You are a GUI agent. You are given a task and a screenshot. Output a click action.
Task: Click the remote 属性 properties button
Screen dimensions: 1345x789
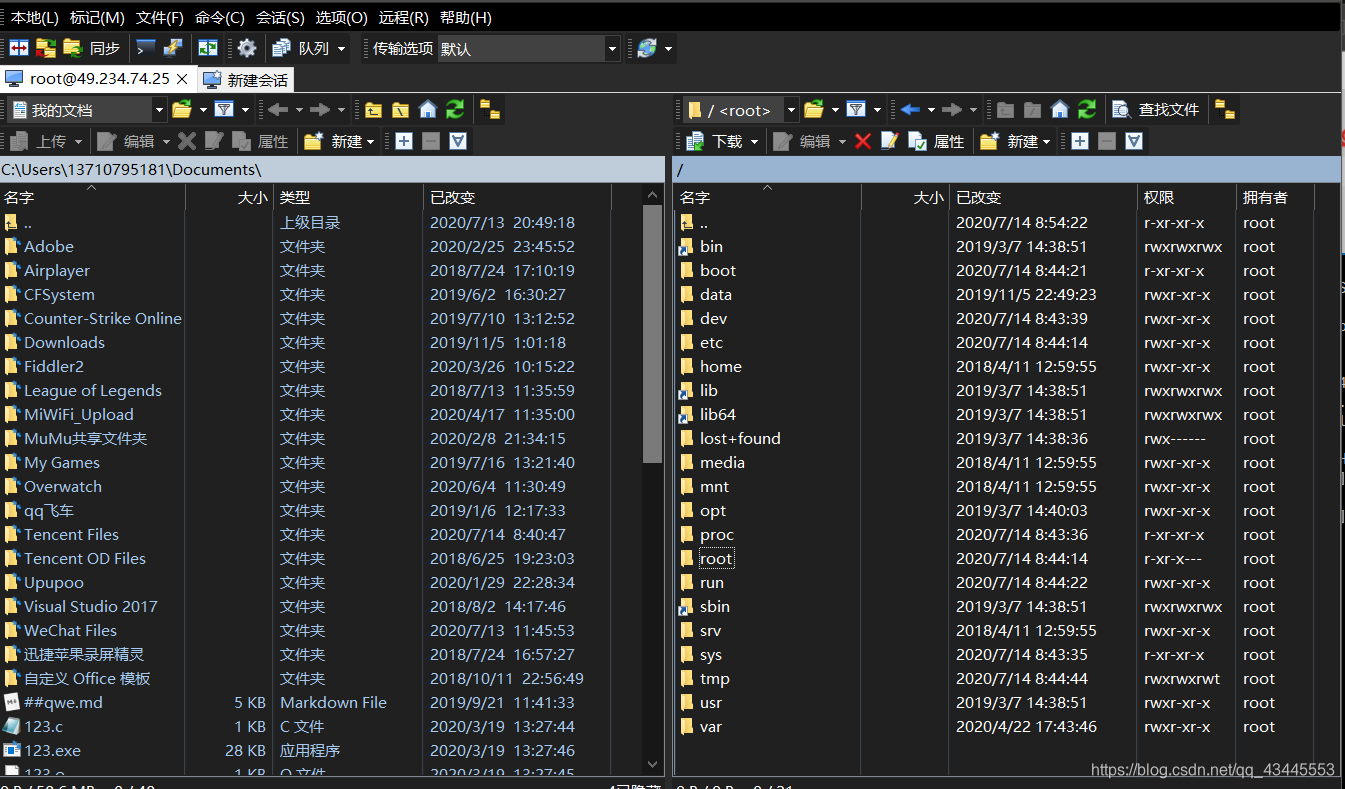[x=936, y=142]
